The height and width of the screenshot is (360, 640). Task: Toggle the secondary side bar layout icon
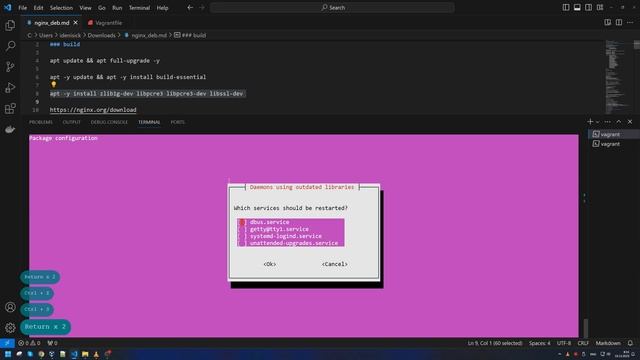click(589, 7)
